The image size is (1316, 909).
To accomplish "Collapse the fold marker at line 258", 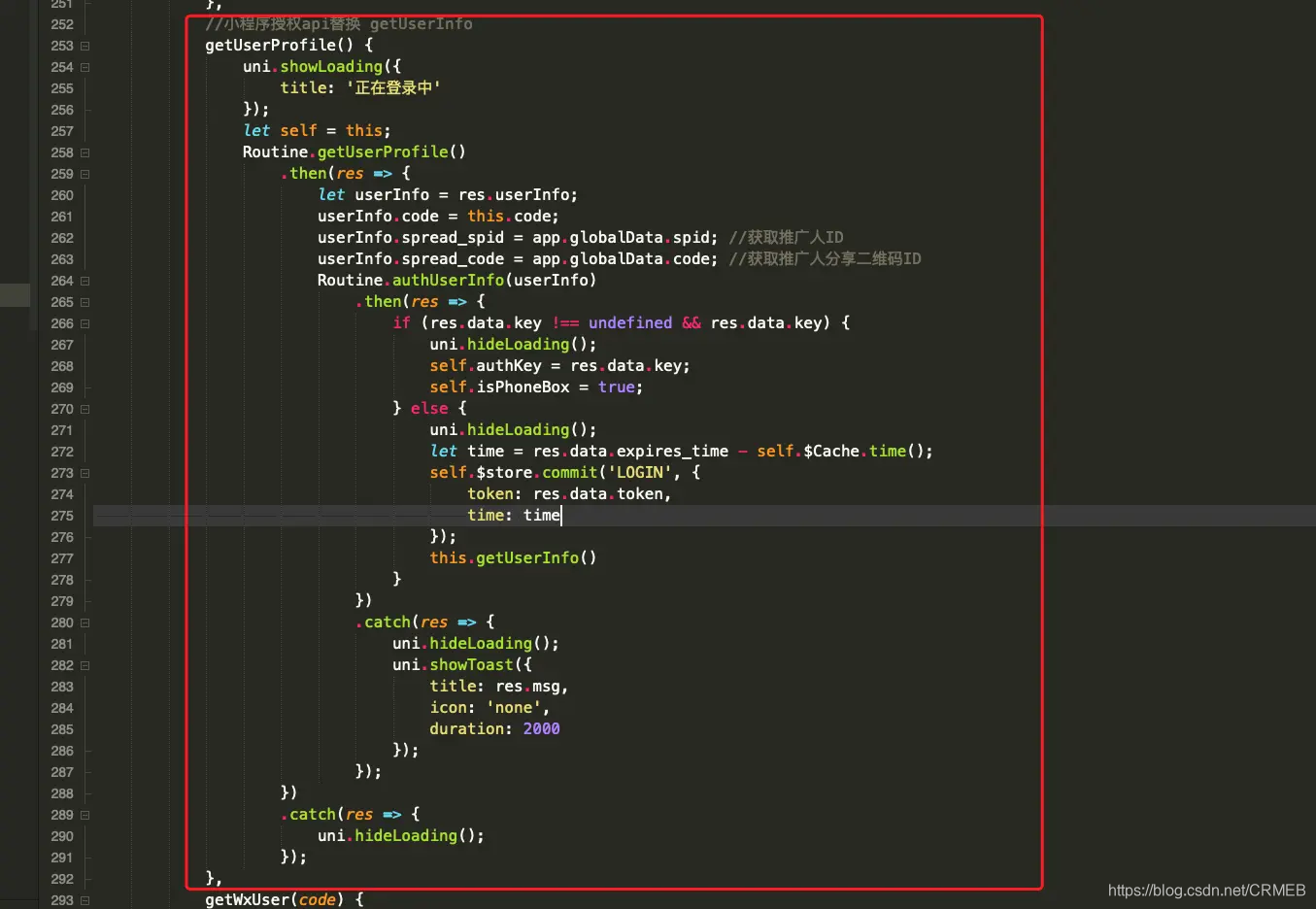I will point(85,152).
